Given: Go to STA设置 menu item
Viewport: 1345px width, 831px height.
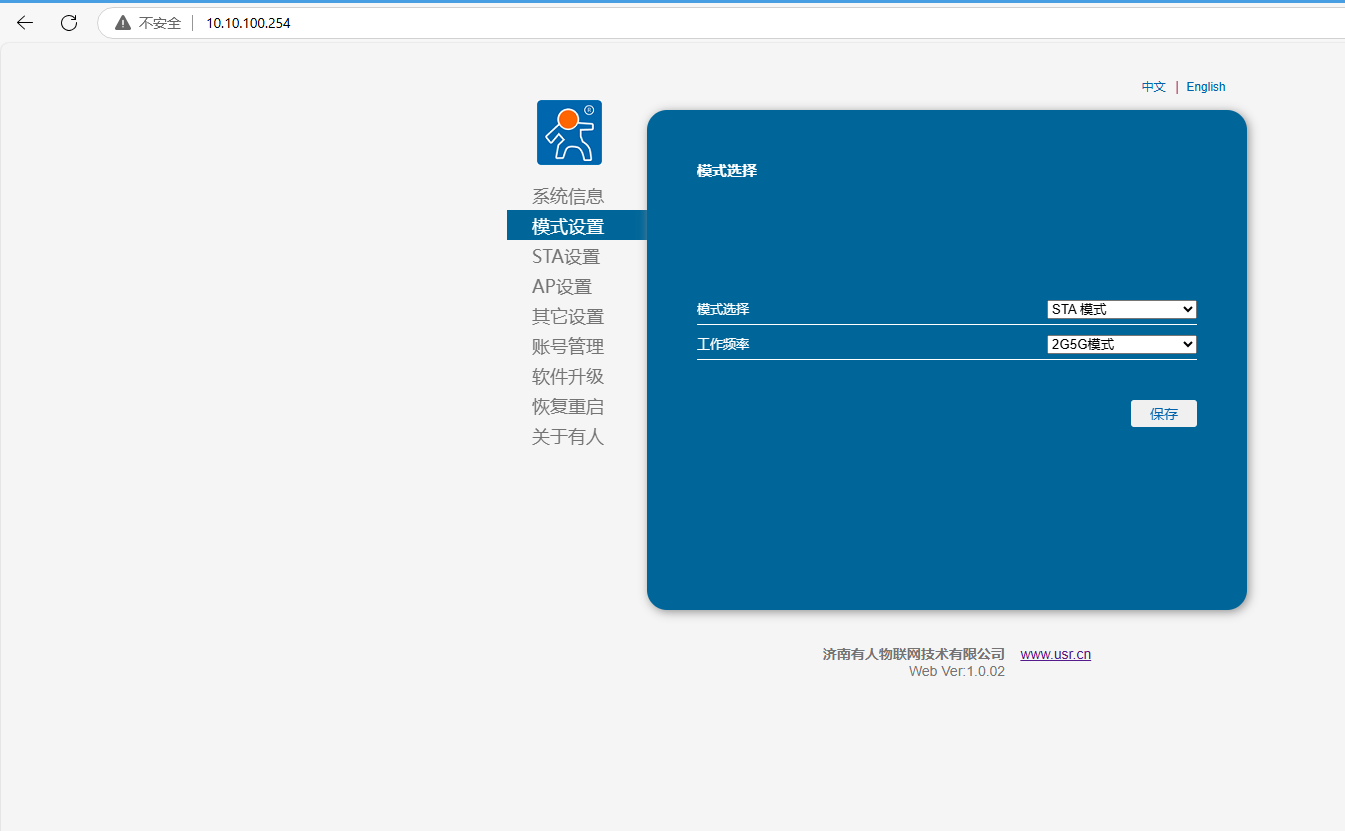Looking at the screenshot, I should coord(566,257).
